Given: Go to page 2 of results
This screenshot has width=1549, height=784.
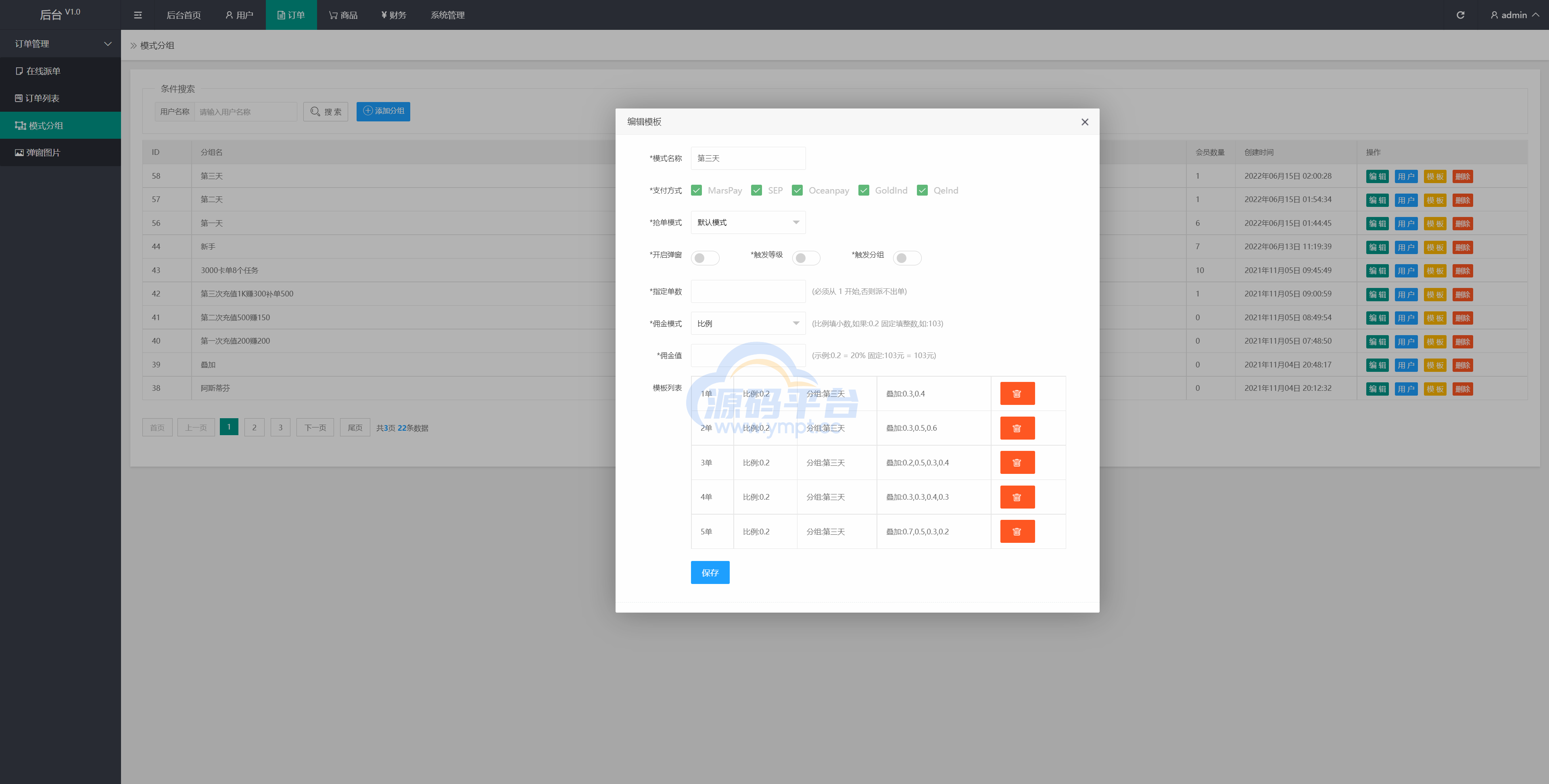Looking at the screenshot, I should (x=255, y=427).
